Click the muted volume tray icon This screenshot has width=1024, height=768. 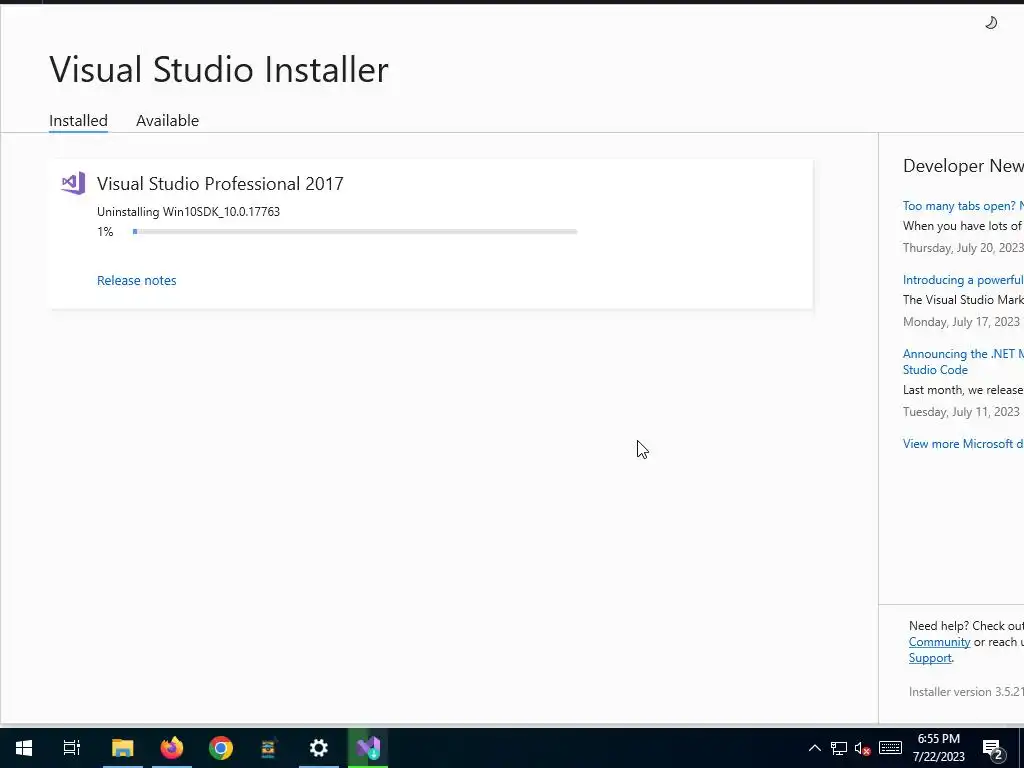click(863, 748)
